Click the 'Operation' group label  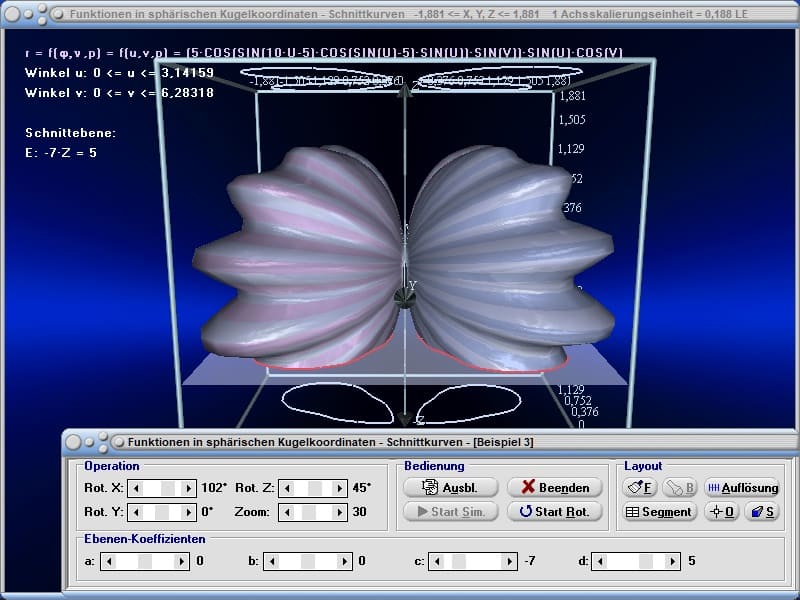[112, 466]
